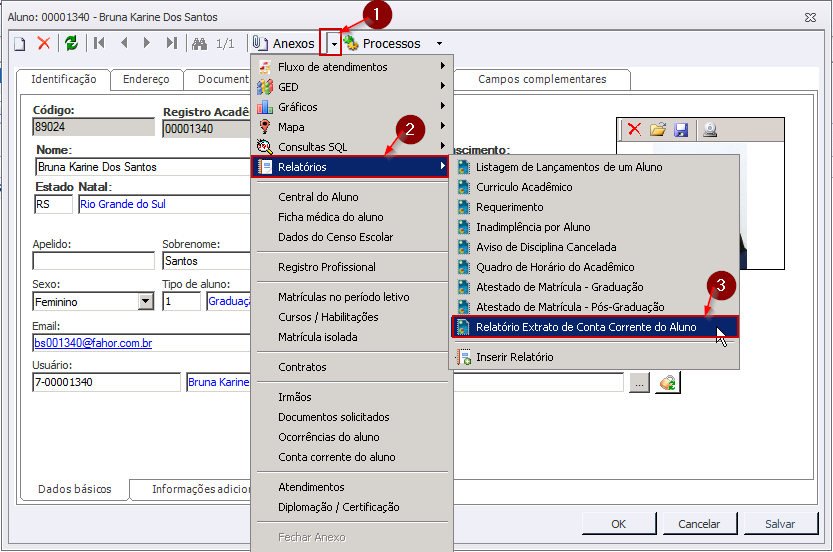Expand the Processos menu
This screenshot has width=833, height=552.
tap(393, 44)
